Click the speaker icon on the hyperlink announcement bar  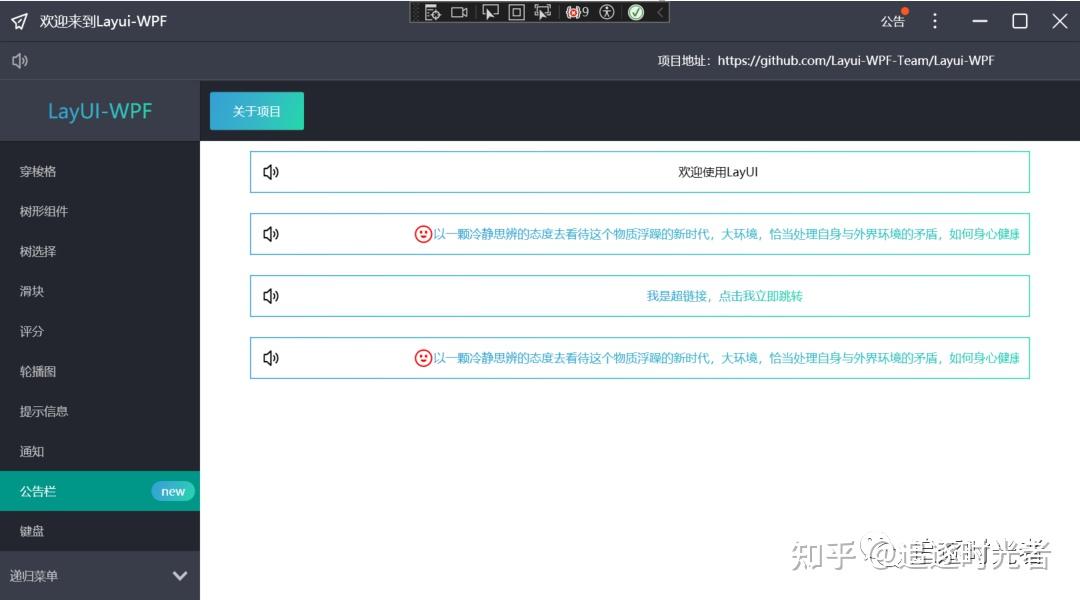point(270,295)
